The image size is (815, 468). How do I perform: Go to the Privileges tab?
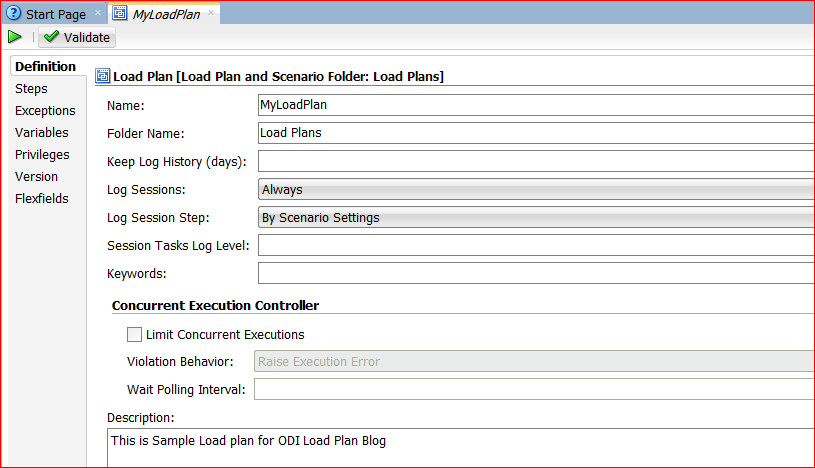[42, 155]
